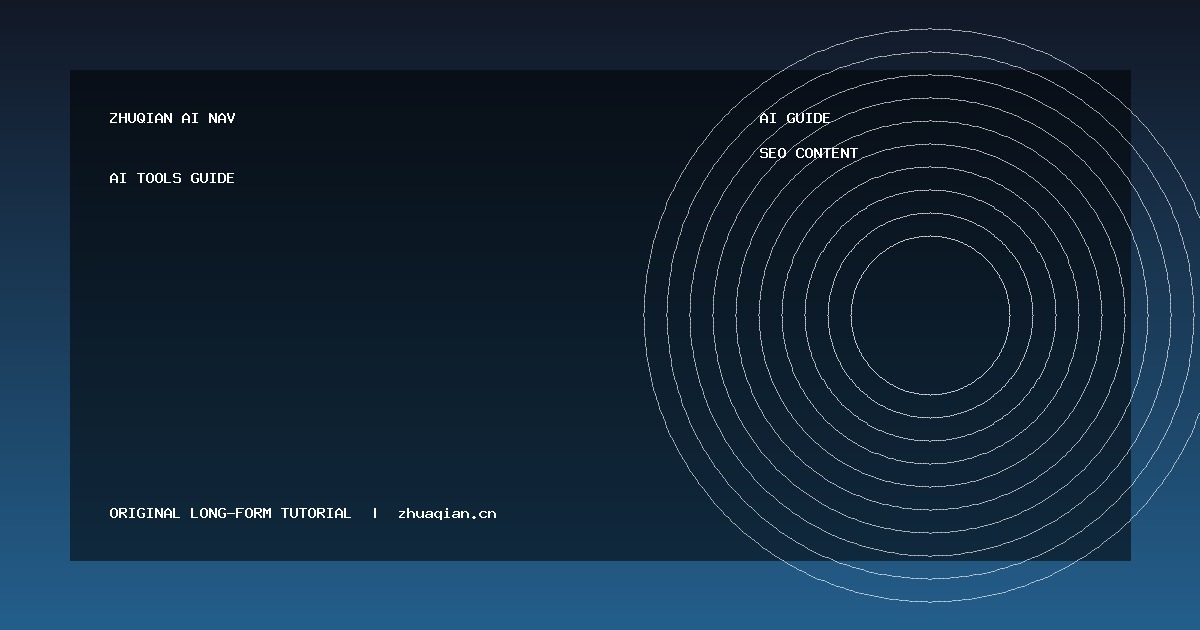Image resolution: width=1200 pixels, height=630 pixels.
Task: Click the SEO CONTENT label
Action: tap(808, 153)
